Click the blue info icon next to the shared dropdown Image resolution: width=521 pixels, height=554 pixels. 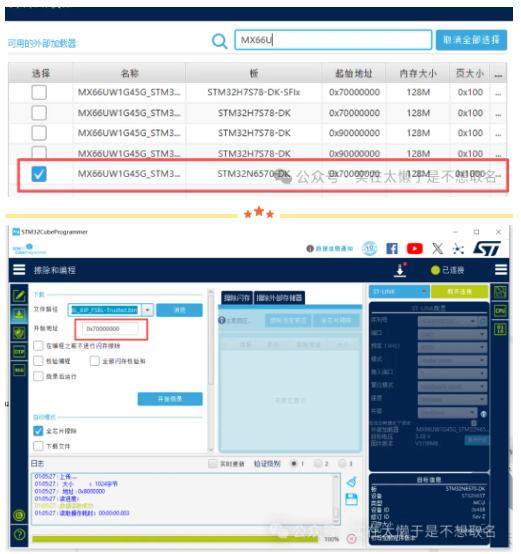[x=484, y=414]
